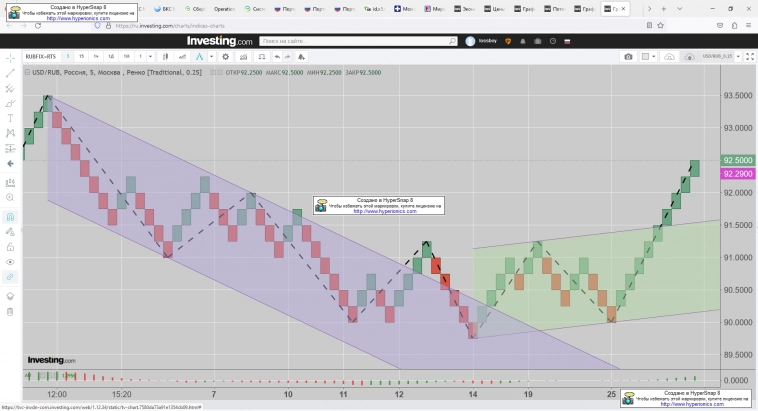Toggle stay in drawing mode
Screen dimensions: 758x411
10,232
